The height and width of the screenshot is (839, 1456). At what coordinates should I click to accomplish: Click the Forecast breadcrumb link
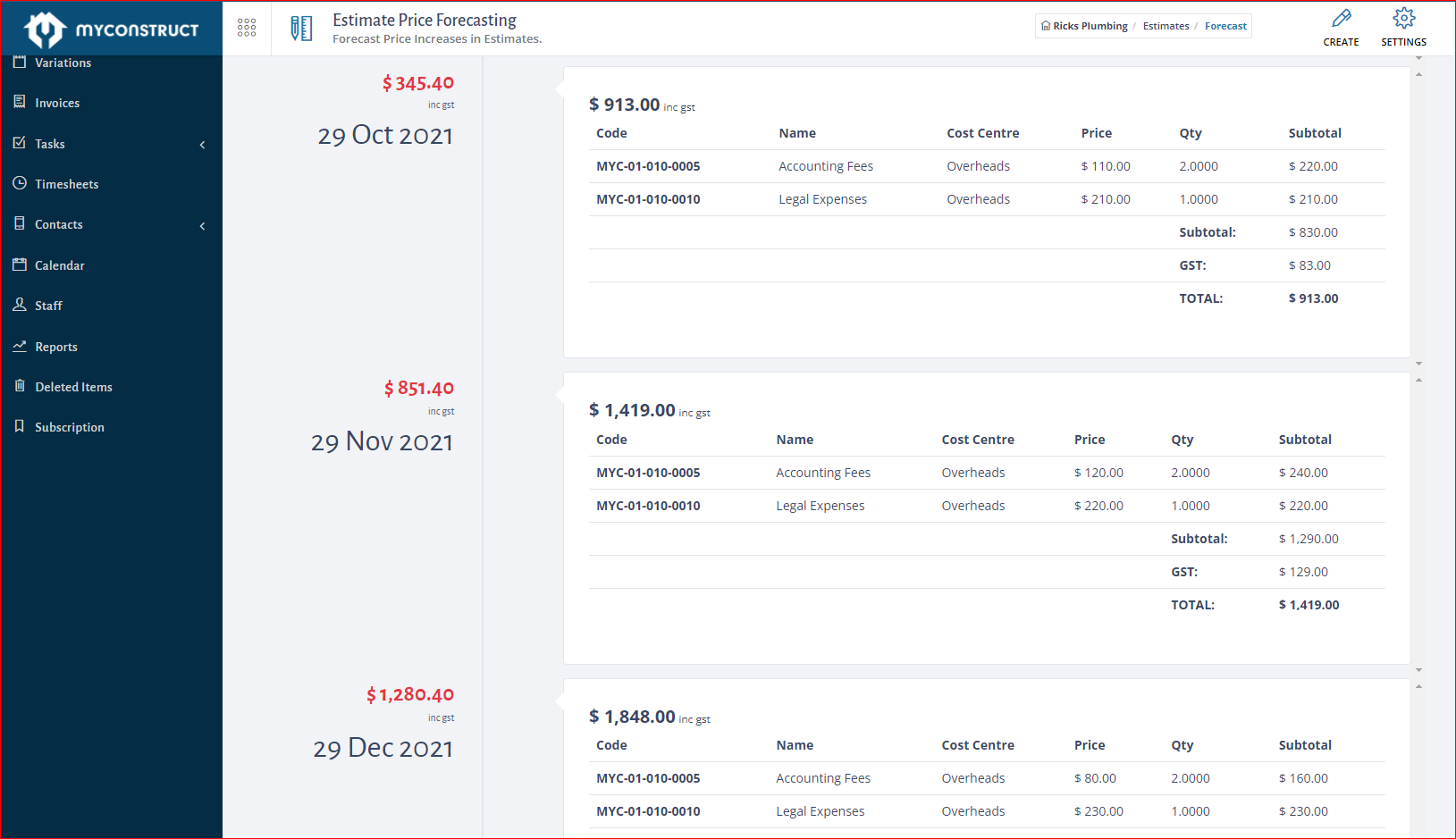coord(1225,26)
